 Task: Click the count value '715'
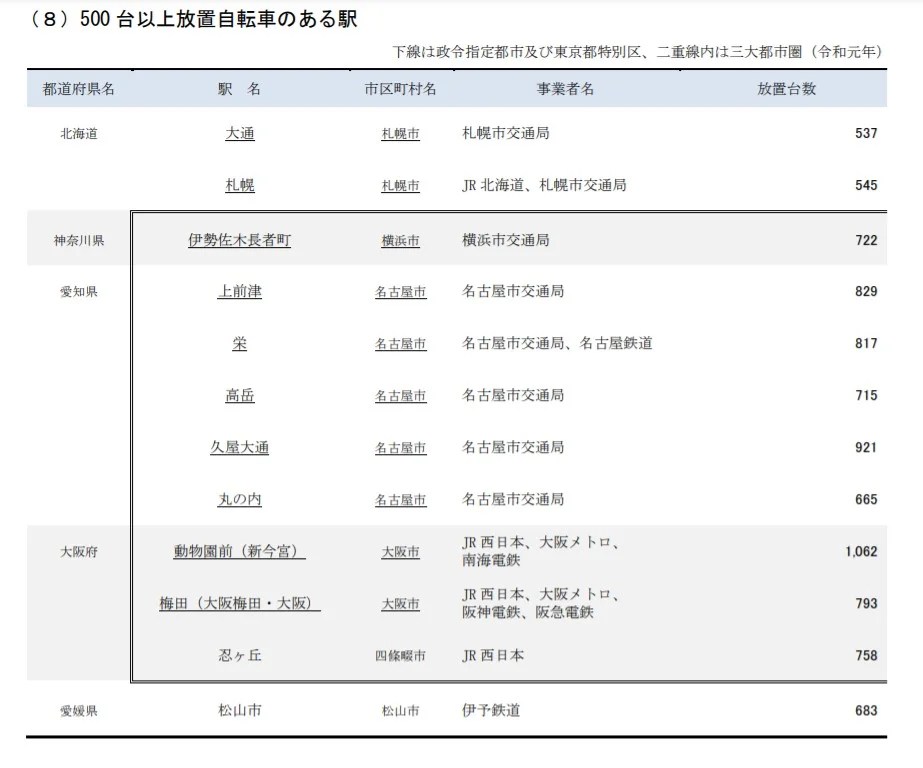pyautogui.click(x=866, y=395)
